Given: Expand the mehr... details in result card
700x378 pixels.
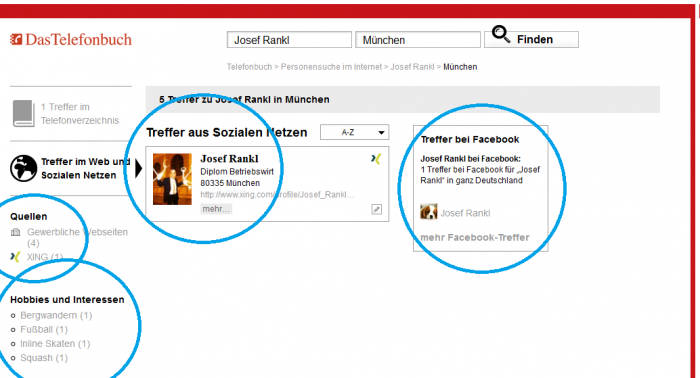Looking at the screenshot, I should pos(216,209).
